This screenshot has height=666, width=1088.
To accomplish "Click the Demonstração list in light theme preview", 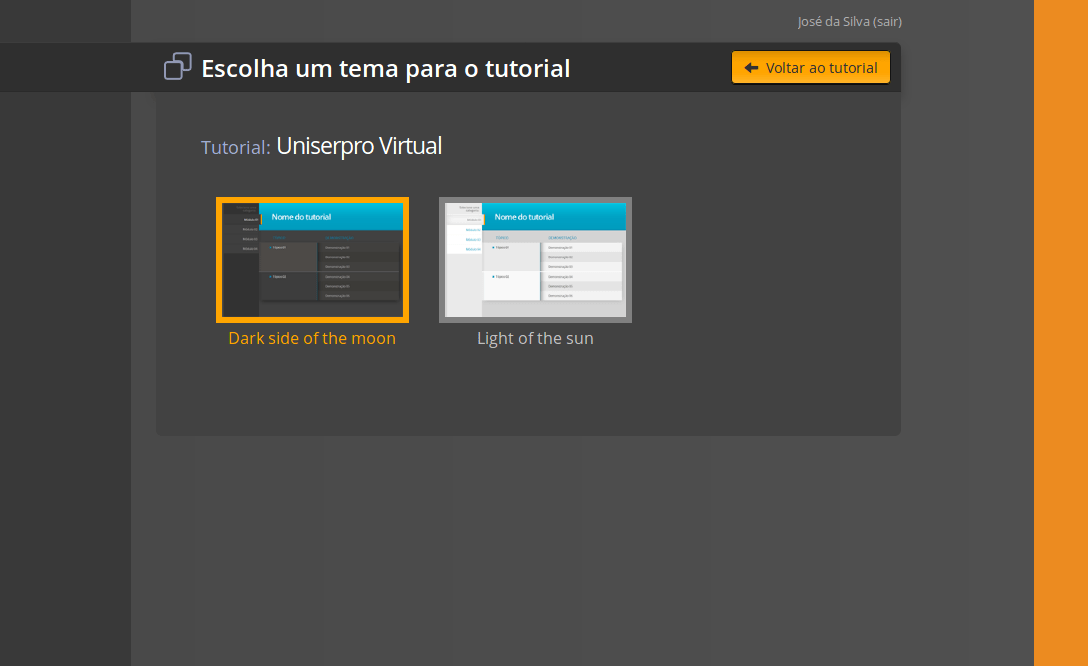I will coord(581,270).
